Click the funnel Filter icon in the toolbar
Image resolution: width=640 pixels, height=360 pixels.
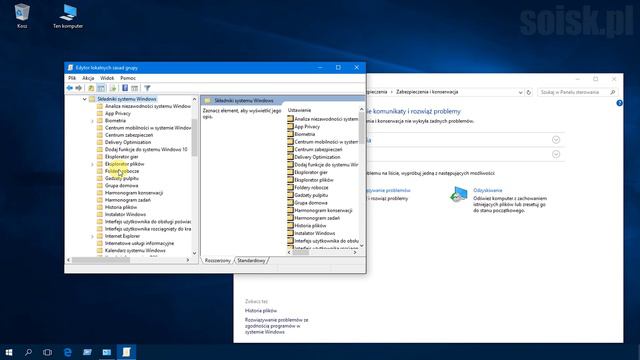pos(147,88)
